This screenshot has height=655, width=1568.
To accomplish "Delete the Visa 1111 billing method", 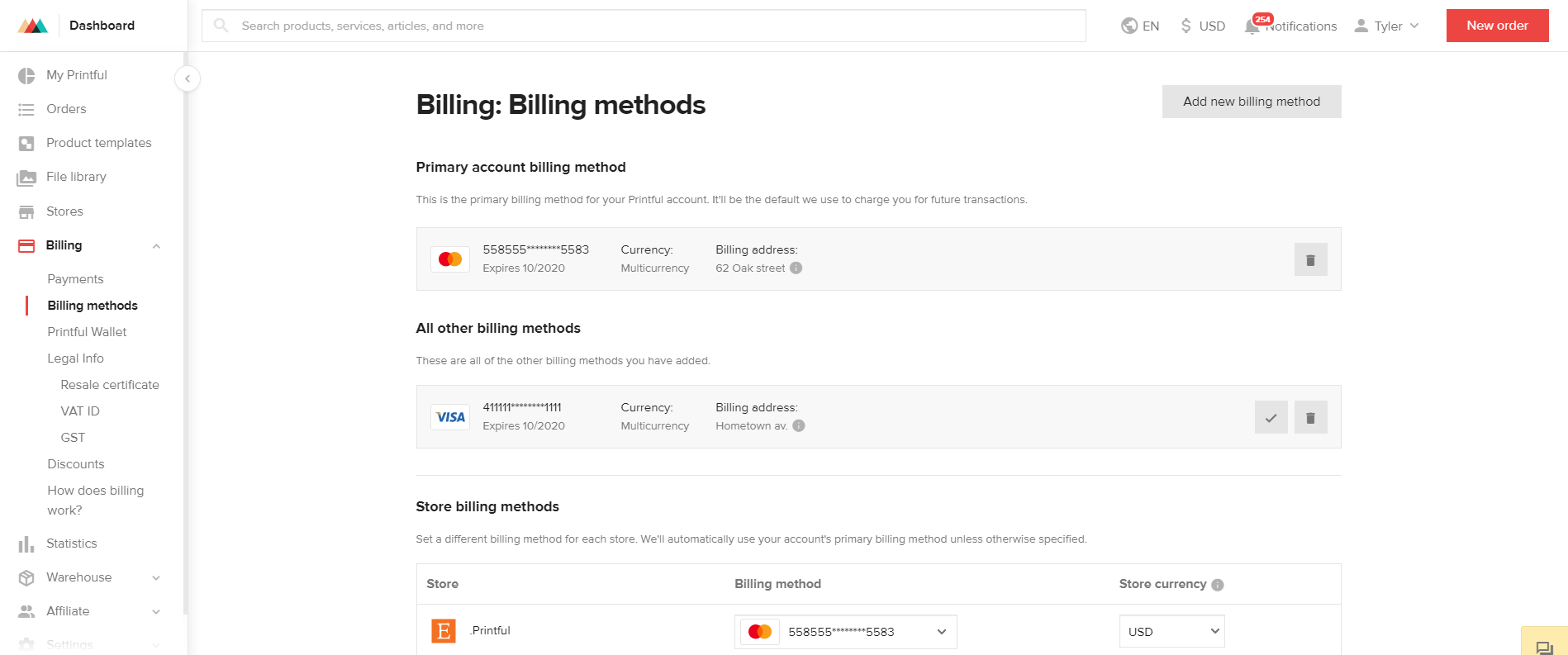I will [1310, 417].
